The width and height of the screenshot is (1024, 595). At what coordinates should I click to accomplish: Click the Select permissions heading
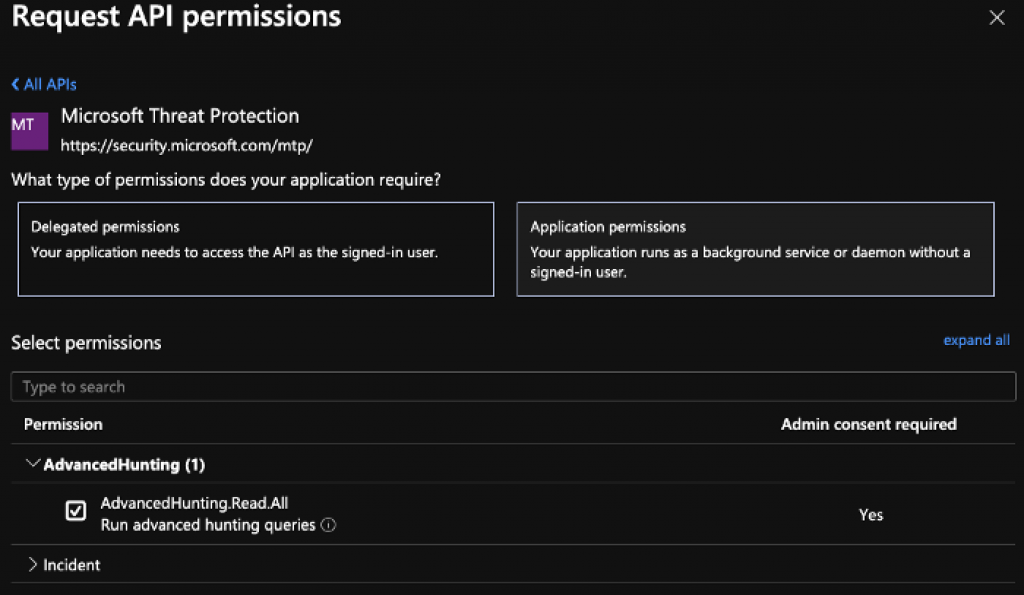point(86,343)
